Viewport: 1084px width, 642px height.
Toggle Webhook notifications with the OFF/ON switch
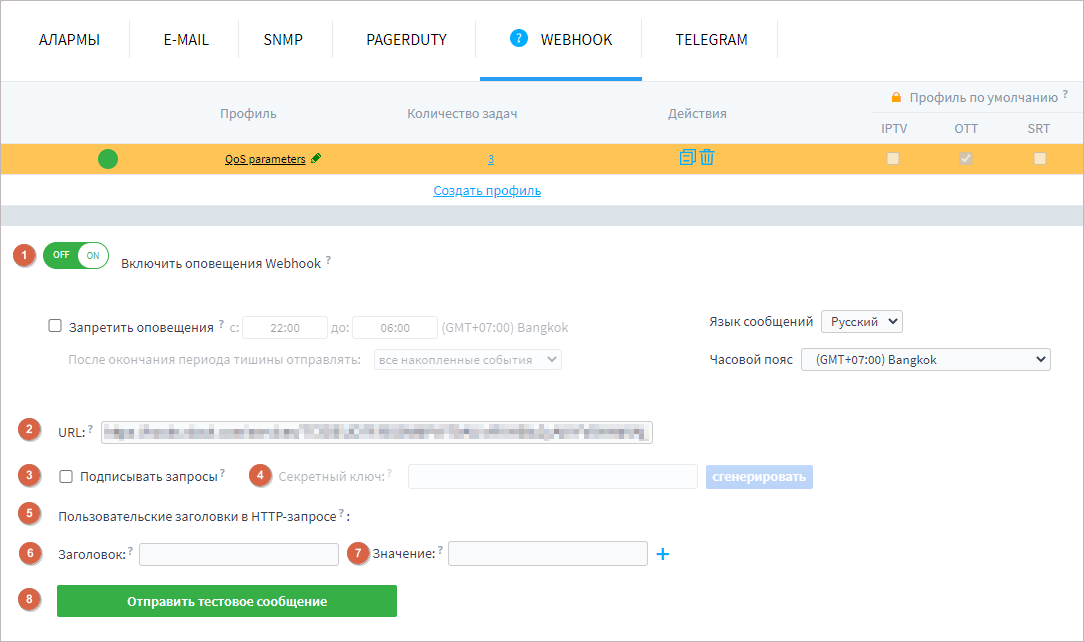pos(76,255)
